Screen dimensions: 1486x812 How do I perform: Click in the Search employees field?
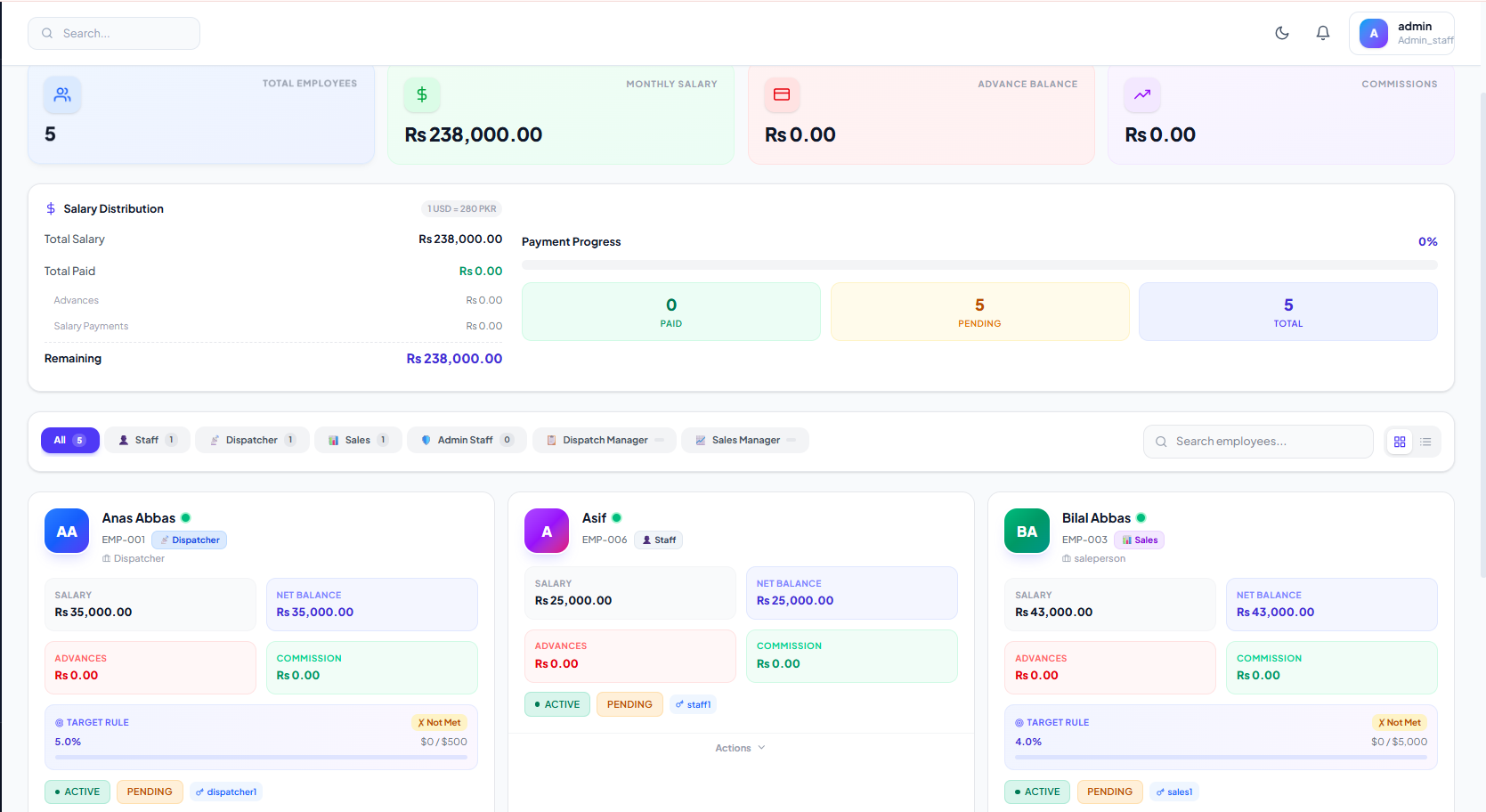tap(1257, 442)
